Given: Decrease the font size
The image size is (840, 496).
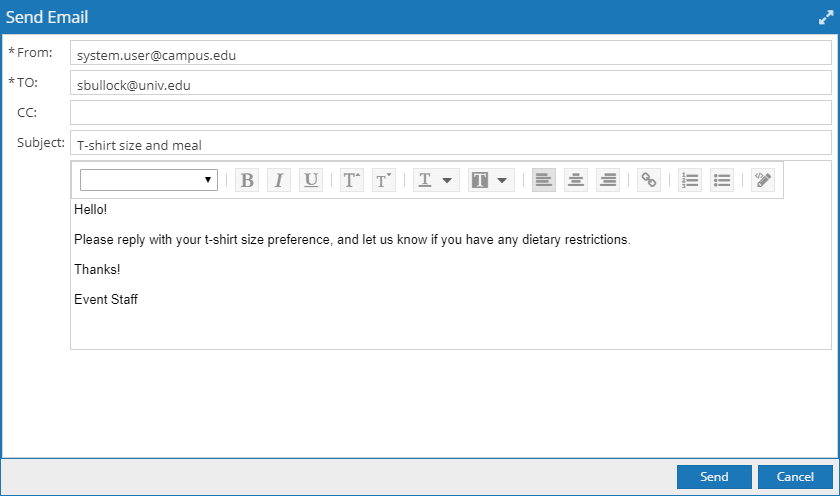Looking at the screenshot, I should point(384,180).
